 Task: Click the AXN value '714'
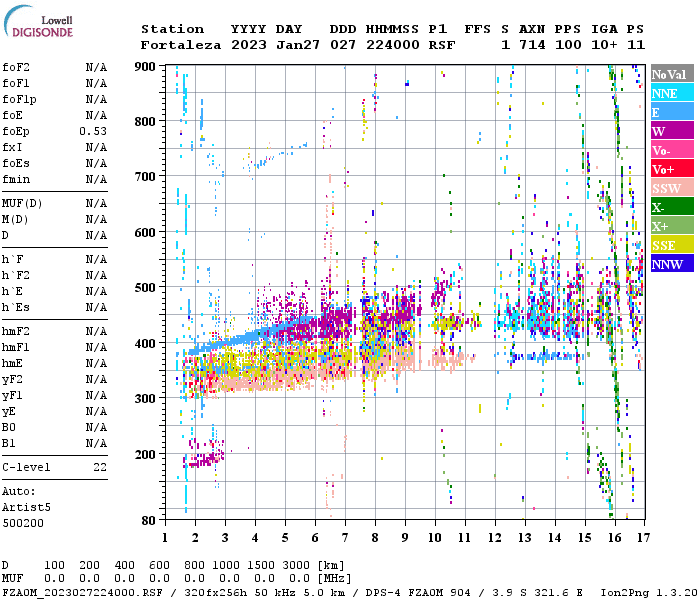pos(532,45)
